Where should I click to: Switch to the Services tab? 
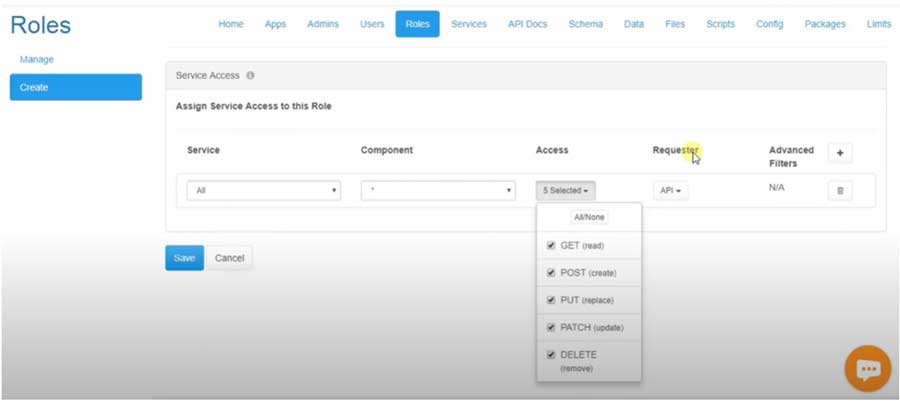click(469, 24)
